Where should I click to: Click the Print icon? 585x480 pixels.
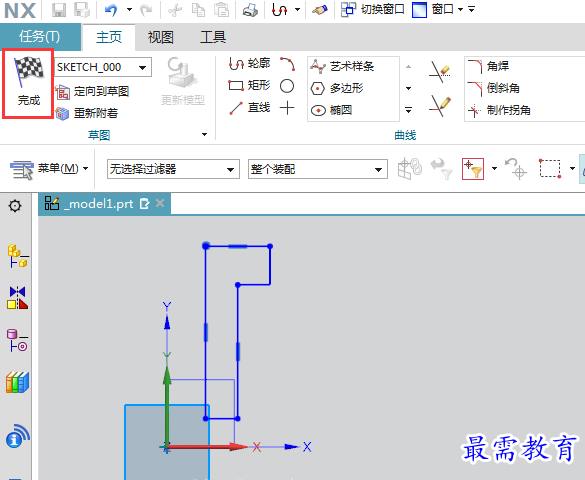tap(250, 10)
